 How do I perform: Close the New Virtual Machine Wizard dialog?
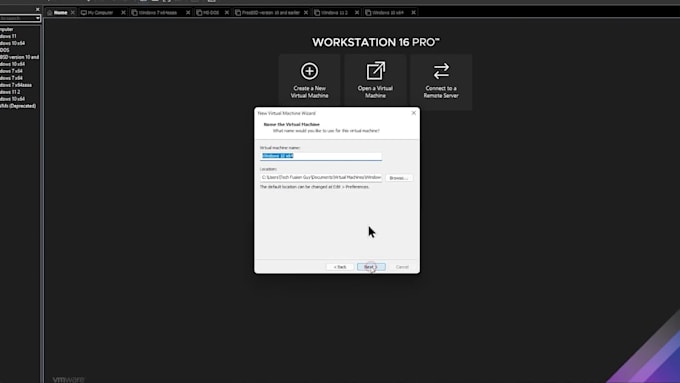pyautogui.click(x=413, y=113)
